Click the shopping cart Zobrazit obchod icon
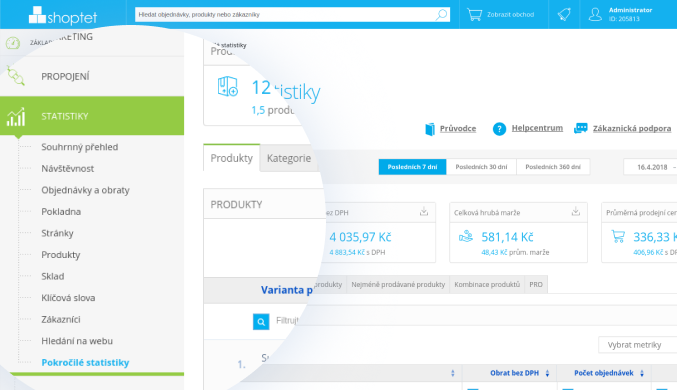Image resolution: width=677 pixels, height=390 pixels. tap(475, 15)
